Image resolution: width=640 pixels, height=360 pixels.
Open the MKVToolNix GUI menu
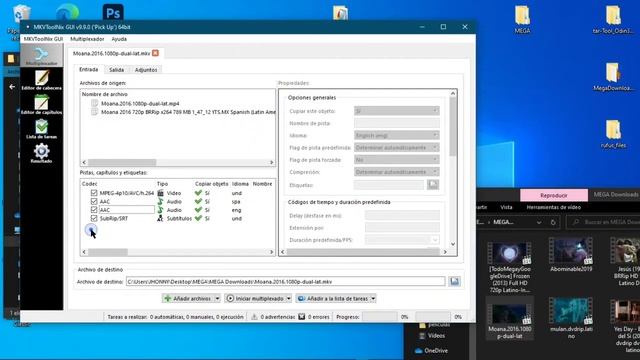pyautogui.click(x=43, y=39)
